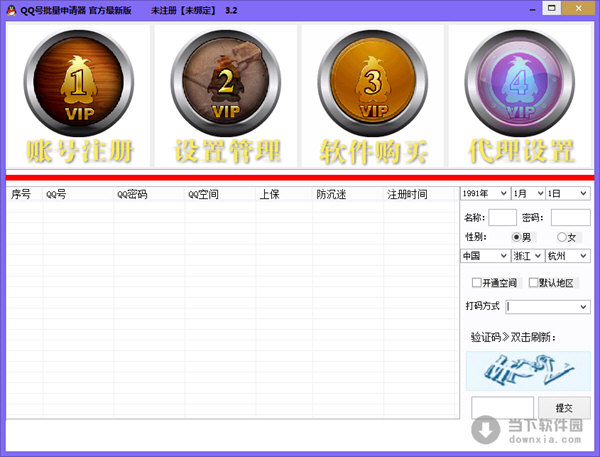Click the 注册时间 column header
The width and height of the screenshot is (600, 457).
pos(421,194)
